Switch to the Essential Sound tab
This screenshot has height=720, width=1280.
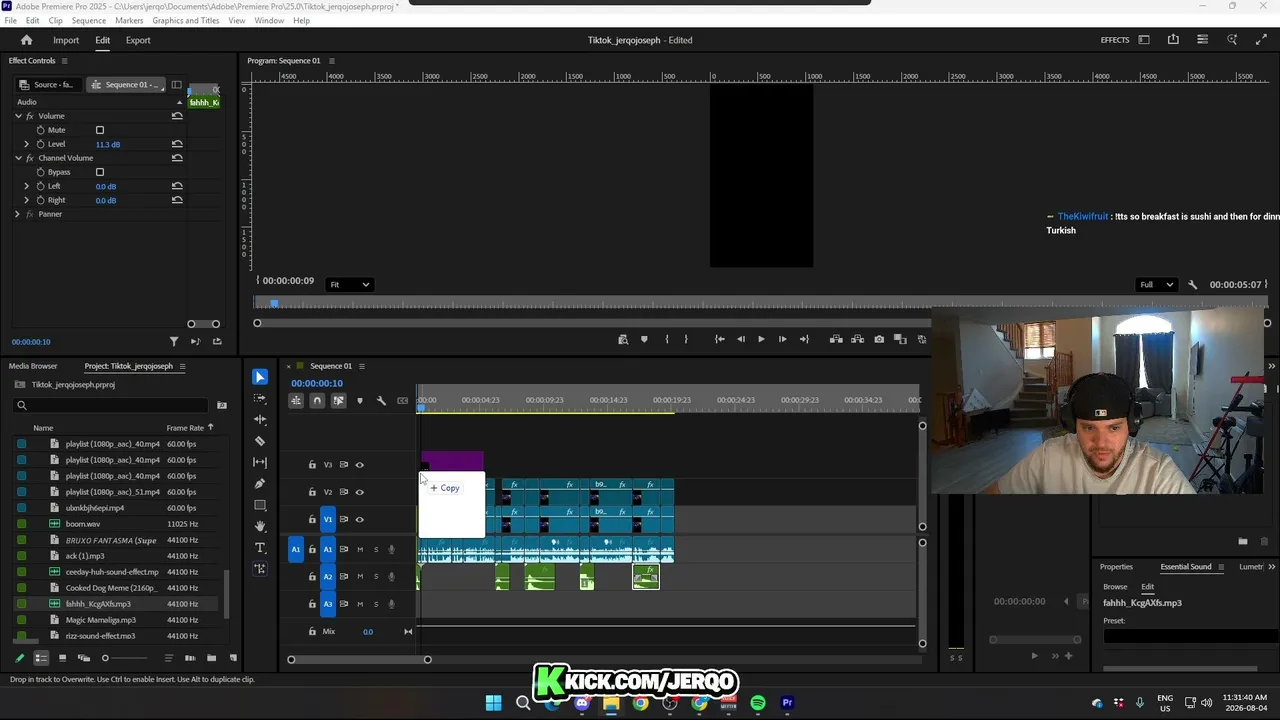pyautogui.click(x=1186, y=567)
